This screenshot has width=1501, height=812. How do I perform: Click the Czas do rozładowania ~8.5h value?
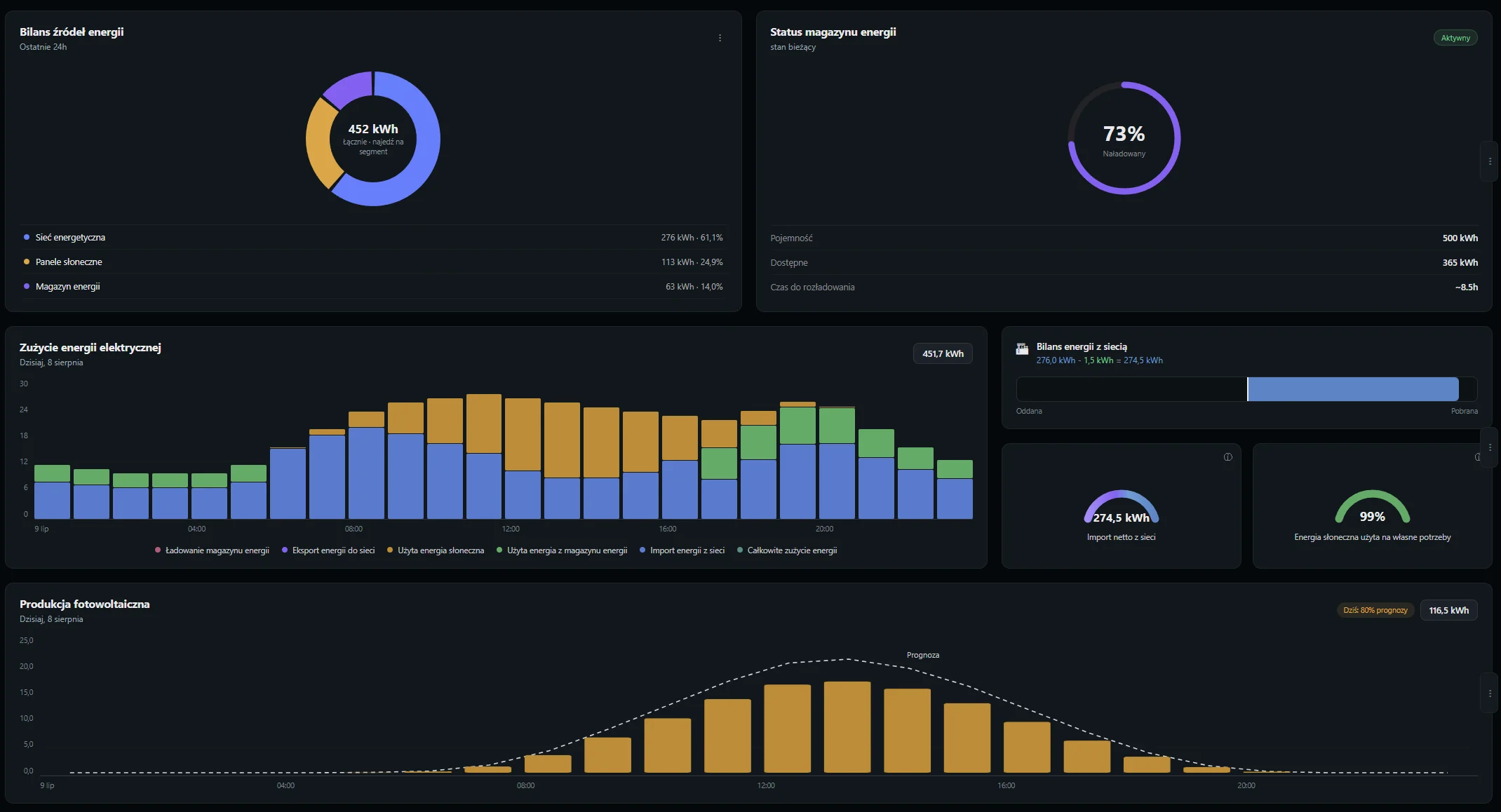point(1466,287)
